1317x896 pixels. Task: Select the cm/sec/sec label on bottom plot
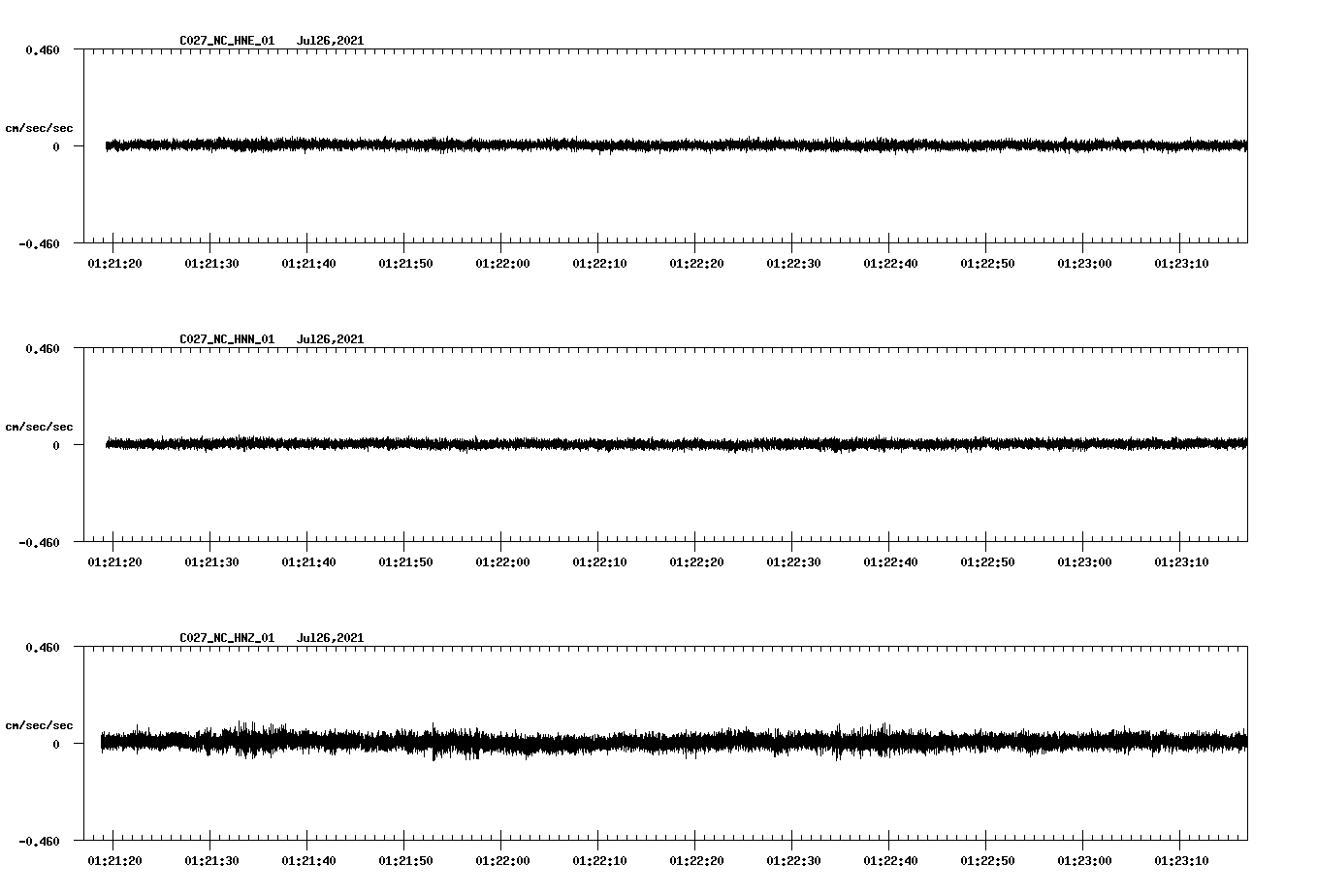point(41,724)
